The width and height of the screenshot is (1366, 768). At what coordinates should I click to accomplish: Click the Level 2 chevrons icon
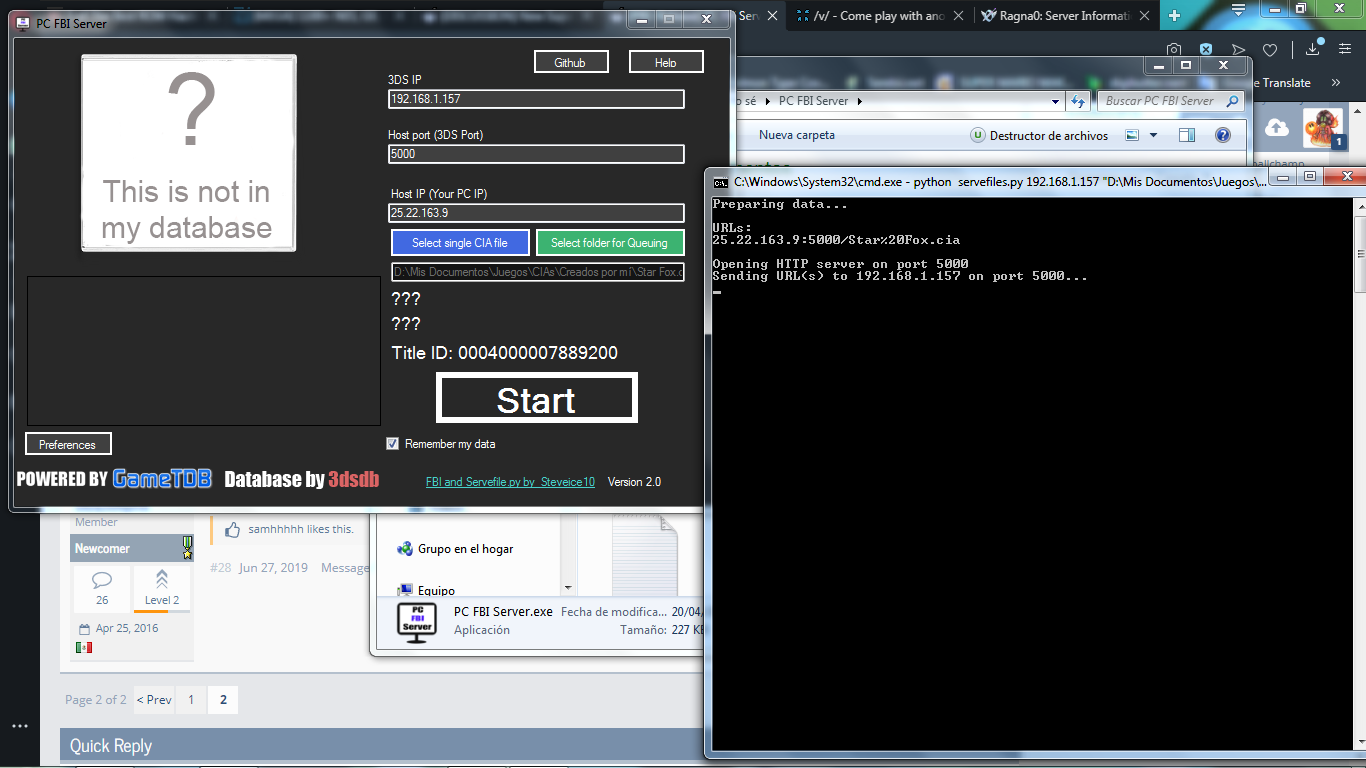162,580
